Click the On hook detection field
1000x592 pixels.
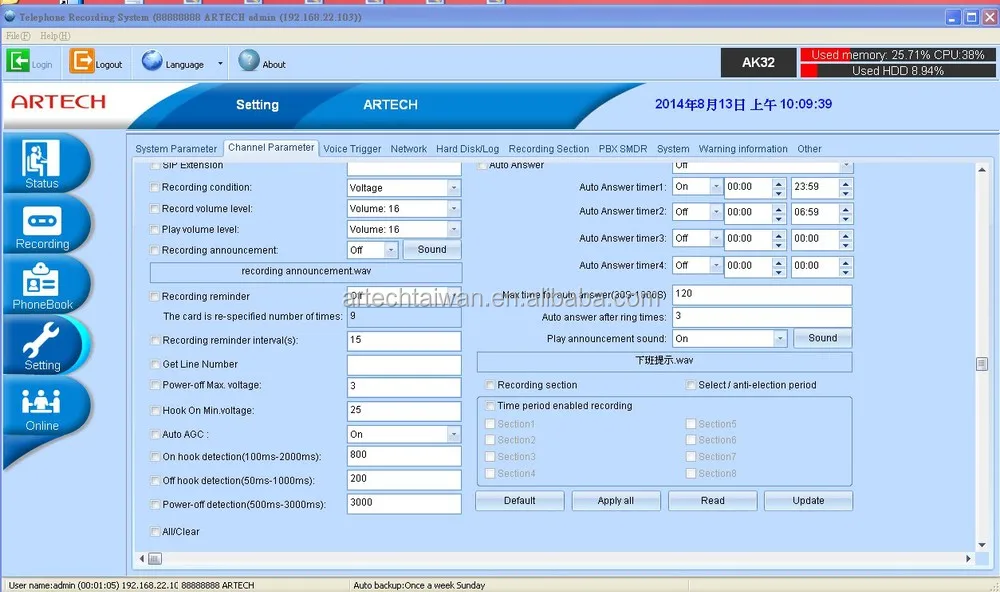[x=404, y=455]
